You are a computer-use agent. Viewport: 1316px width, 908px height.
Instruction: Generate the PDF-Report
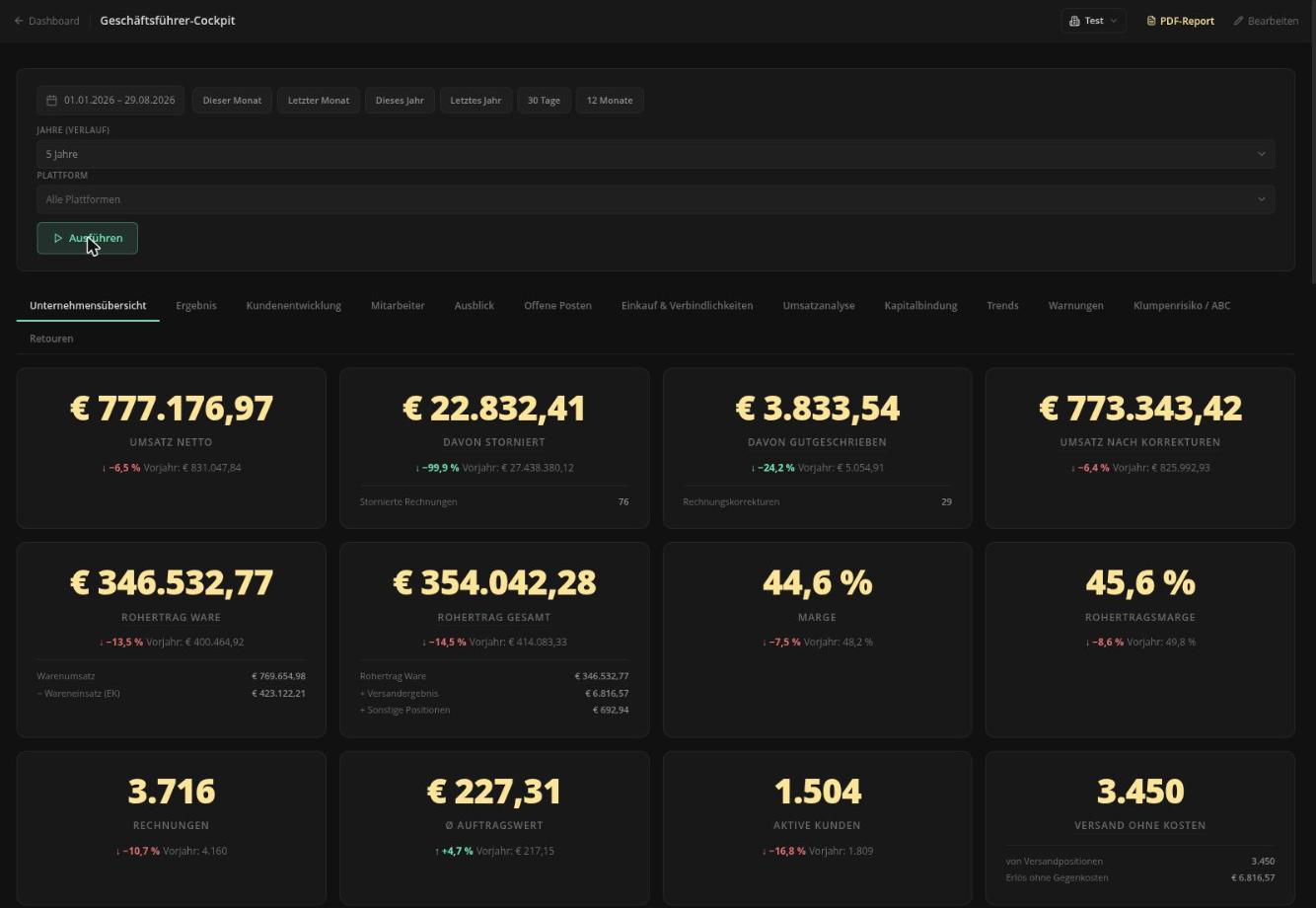(1180, 21)
